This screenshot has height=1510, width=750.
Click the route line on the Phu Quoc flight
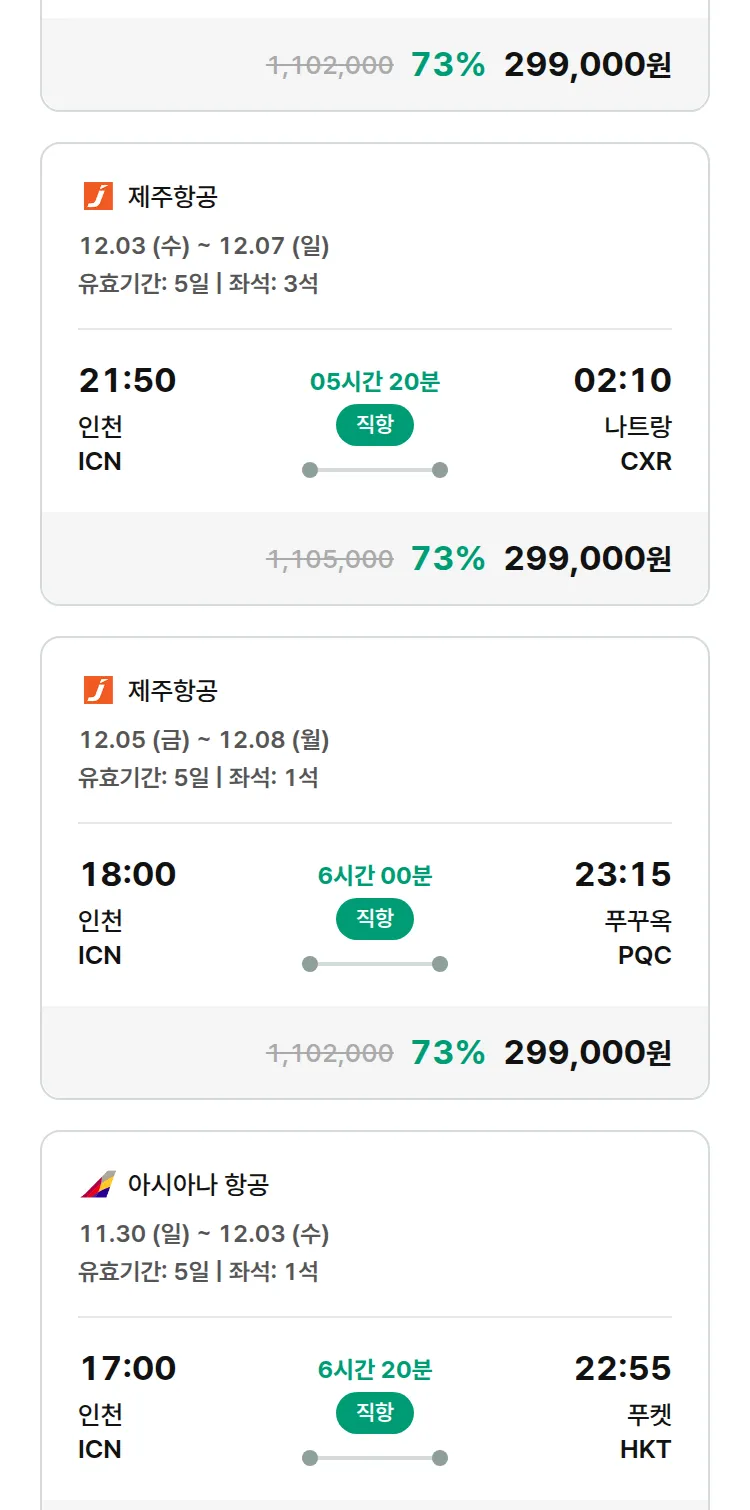(374, 964)
